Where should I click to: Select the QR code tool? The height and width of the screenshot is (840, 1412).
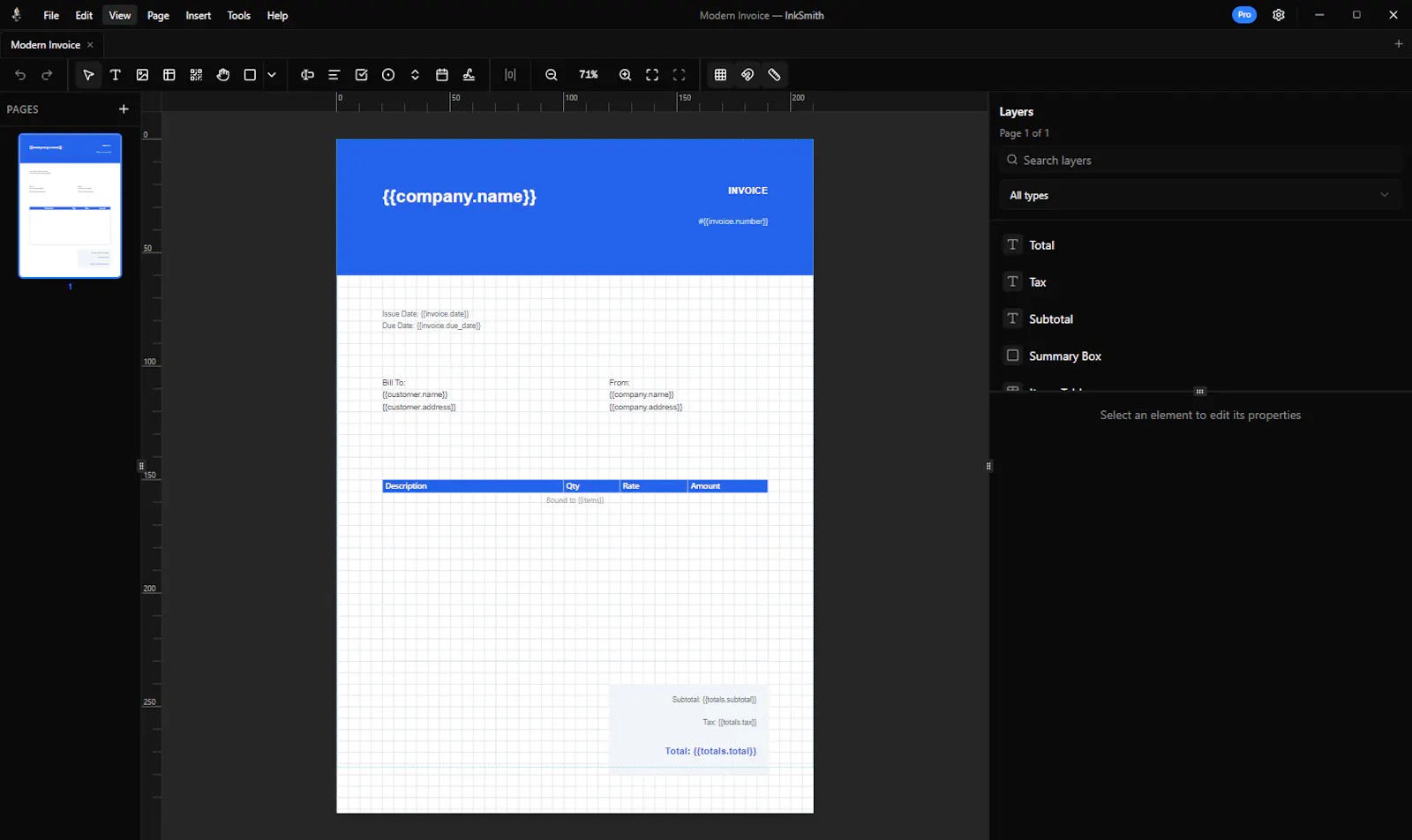coord(196,75)
